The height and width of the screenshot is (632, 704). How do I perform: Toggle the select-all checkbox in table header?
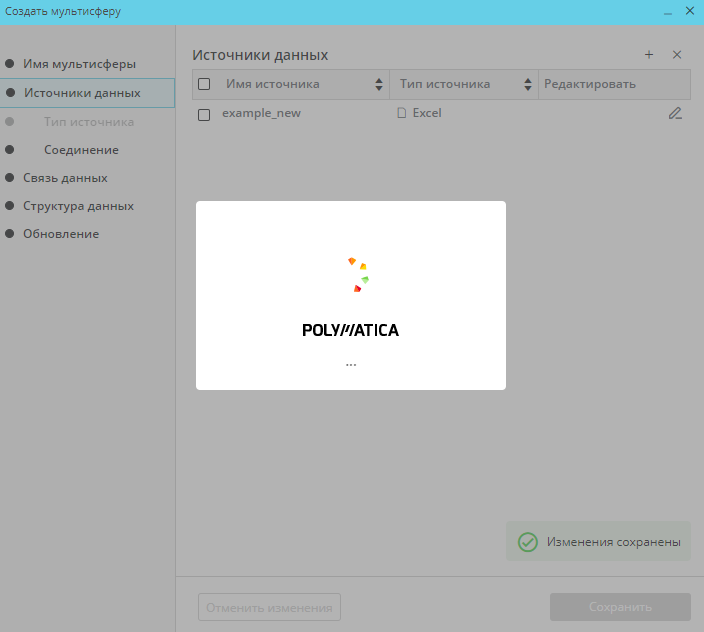(x=204, y=84)
